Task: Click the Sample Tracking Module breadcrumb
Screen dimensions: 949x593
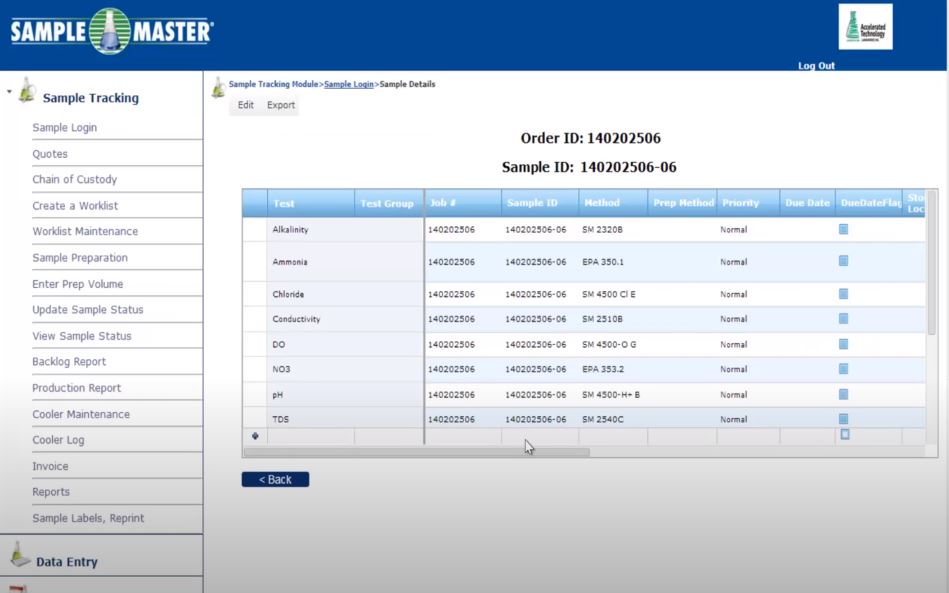Action: pyautogui.click(x=274, y=84)
